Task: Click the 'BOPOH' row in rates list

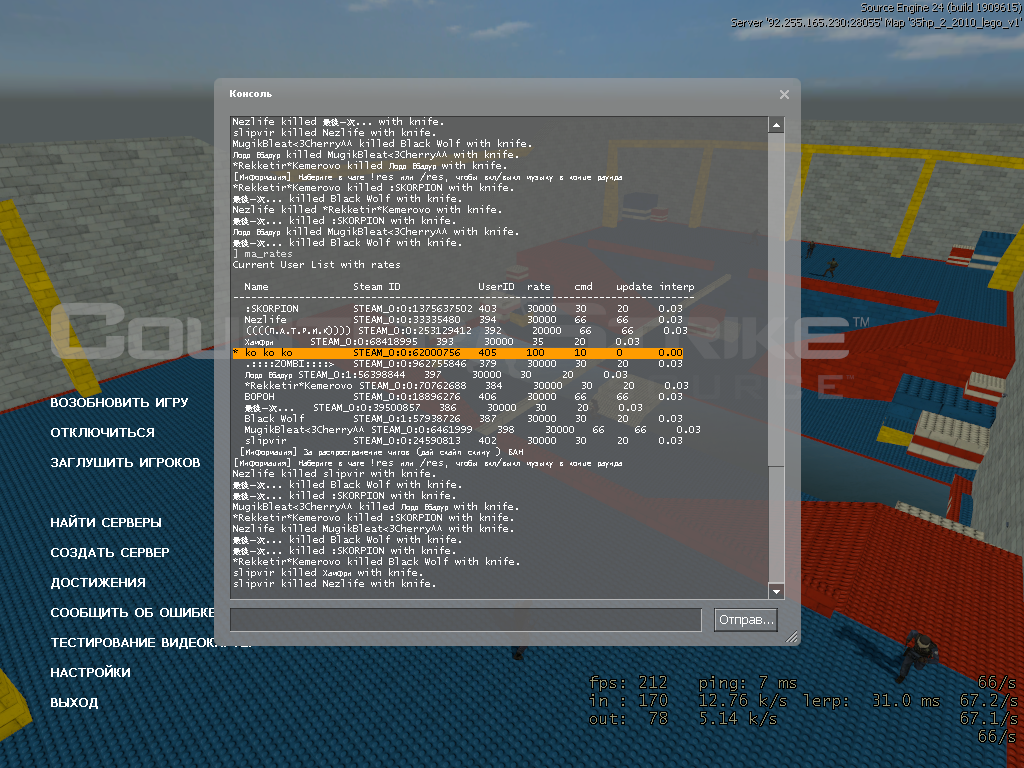Action: click(x=463, y=396)
